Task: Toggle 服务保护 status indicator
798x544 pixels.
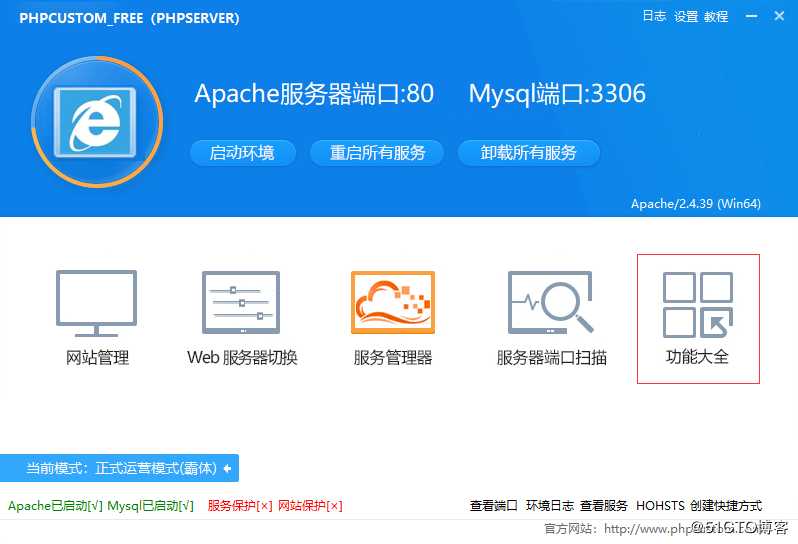Action: pos(240,506)
